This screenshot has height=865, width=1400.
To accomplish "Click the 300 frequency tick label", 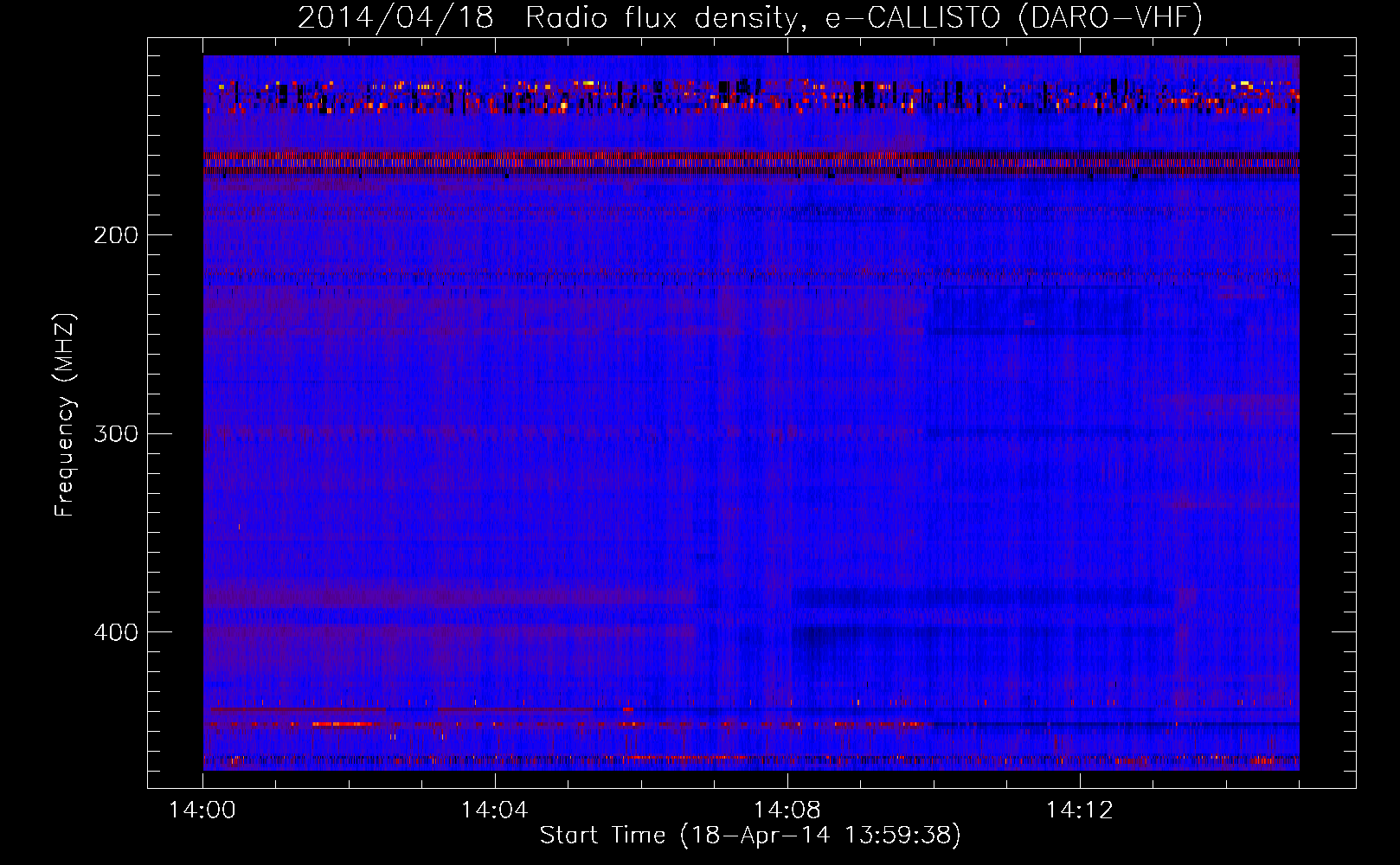I will point(115,433).
